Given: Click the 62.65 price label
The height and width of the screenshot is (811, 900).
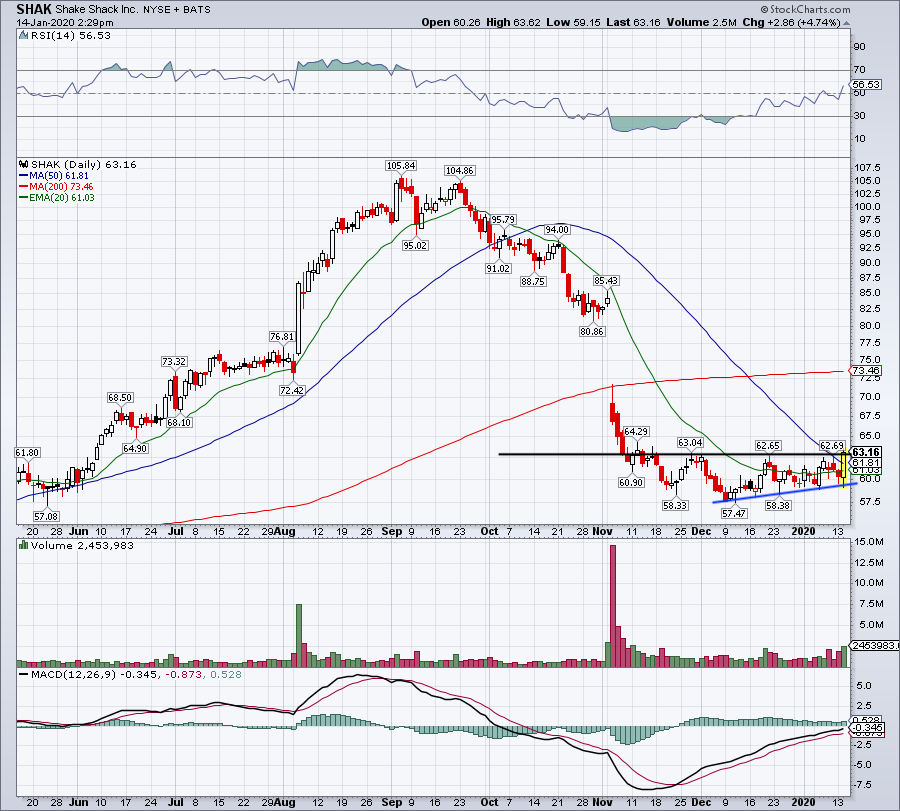Looking at the screenshot, I should tap(768, 445).
